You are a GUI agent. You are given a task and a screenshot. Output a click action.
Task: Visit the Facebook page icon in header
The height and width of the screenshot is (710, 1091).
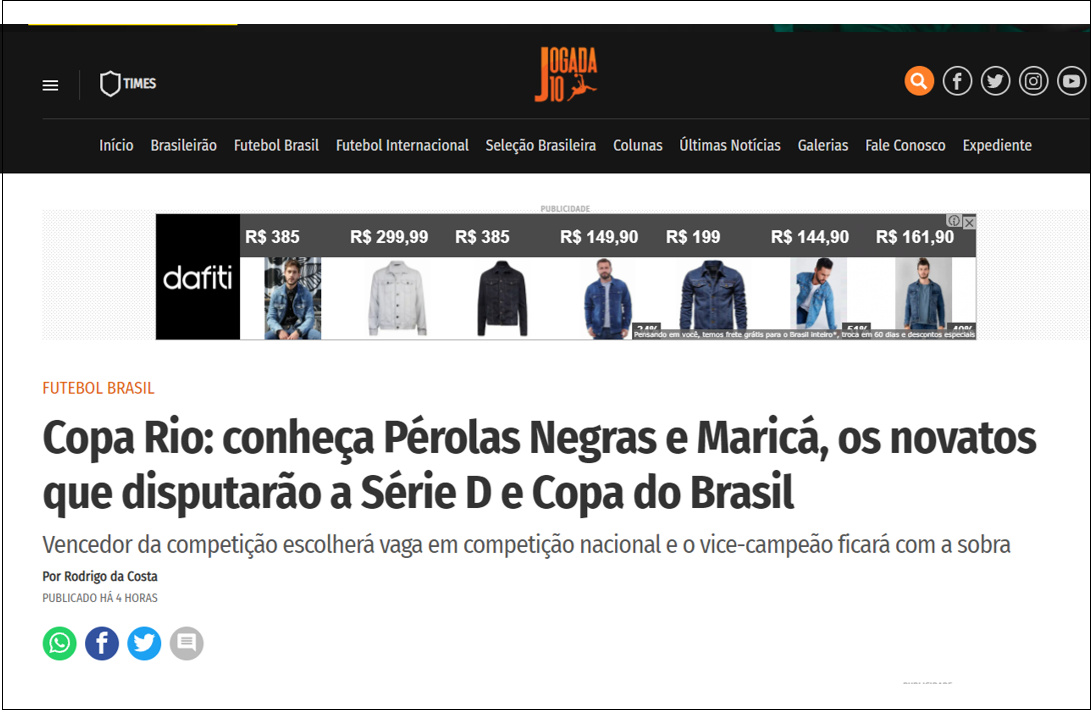957,81
